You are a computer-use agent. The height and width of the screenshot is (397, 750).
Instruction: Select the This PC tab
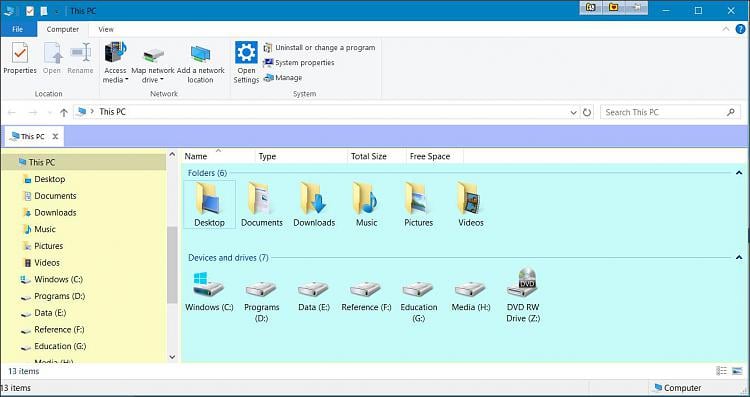(x=33, y=136)
